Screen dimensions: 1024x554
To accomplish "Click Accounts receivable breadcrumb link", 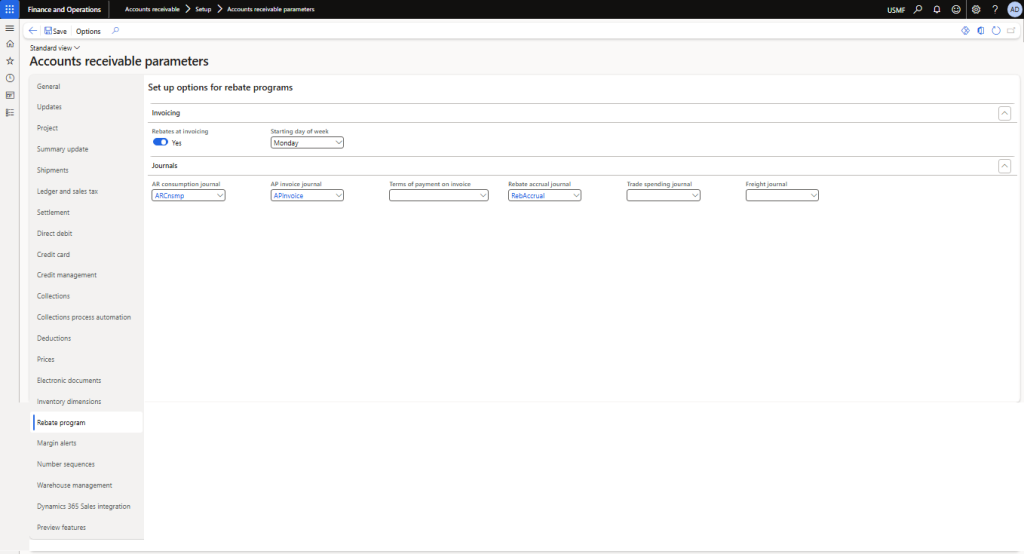I will pyautogui.click(x=152, y=9).
